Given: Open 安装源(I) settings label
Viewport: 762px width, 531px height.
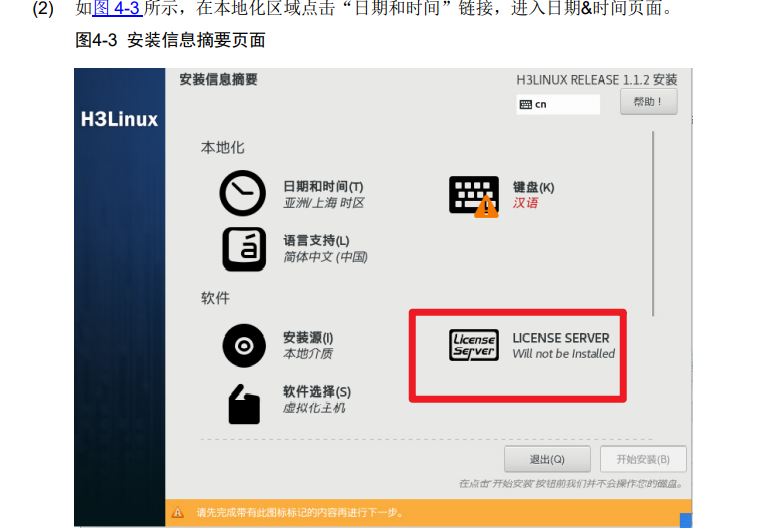Looking at the screenshot, I should (308, 337).
